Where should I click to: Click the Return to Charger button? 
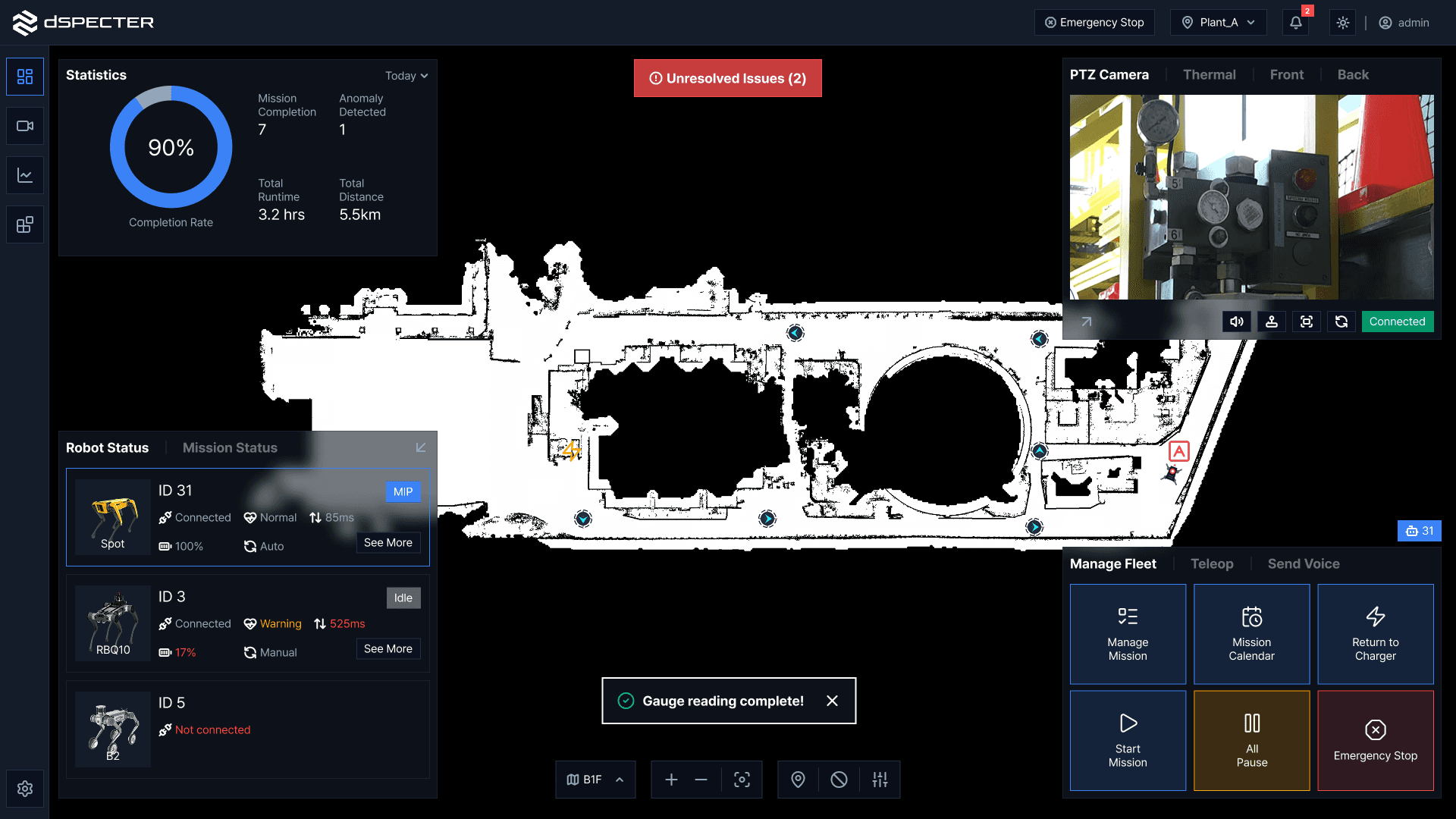click(x=1375, y=634)
